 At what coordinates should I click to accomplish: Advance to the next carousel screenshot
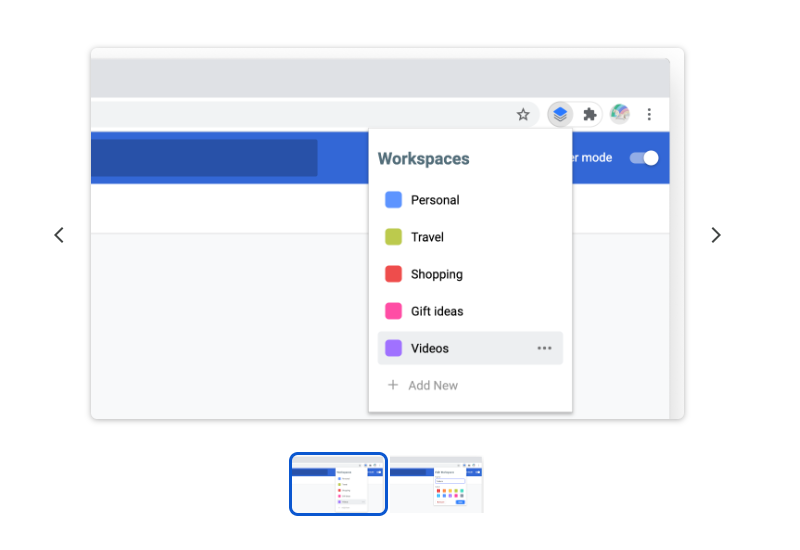pyautogui.click(x=716, y=235)
